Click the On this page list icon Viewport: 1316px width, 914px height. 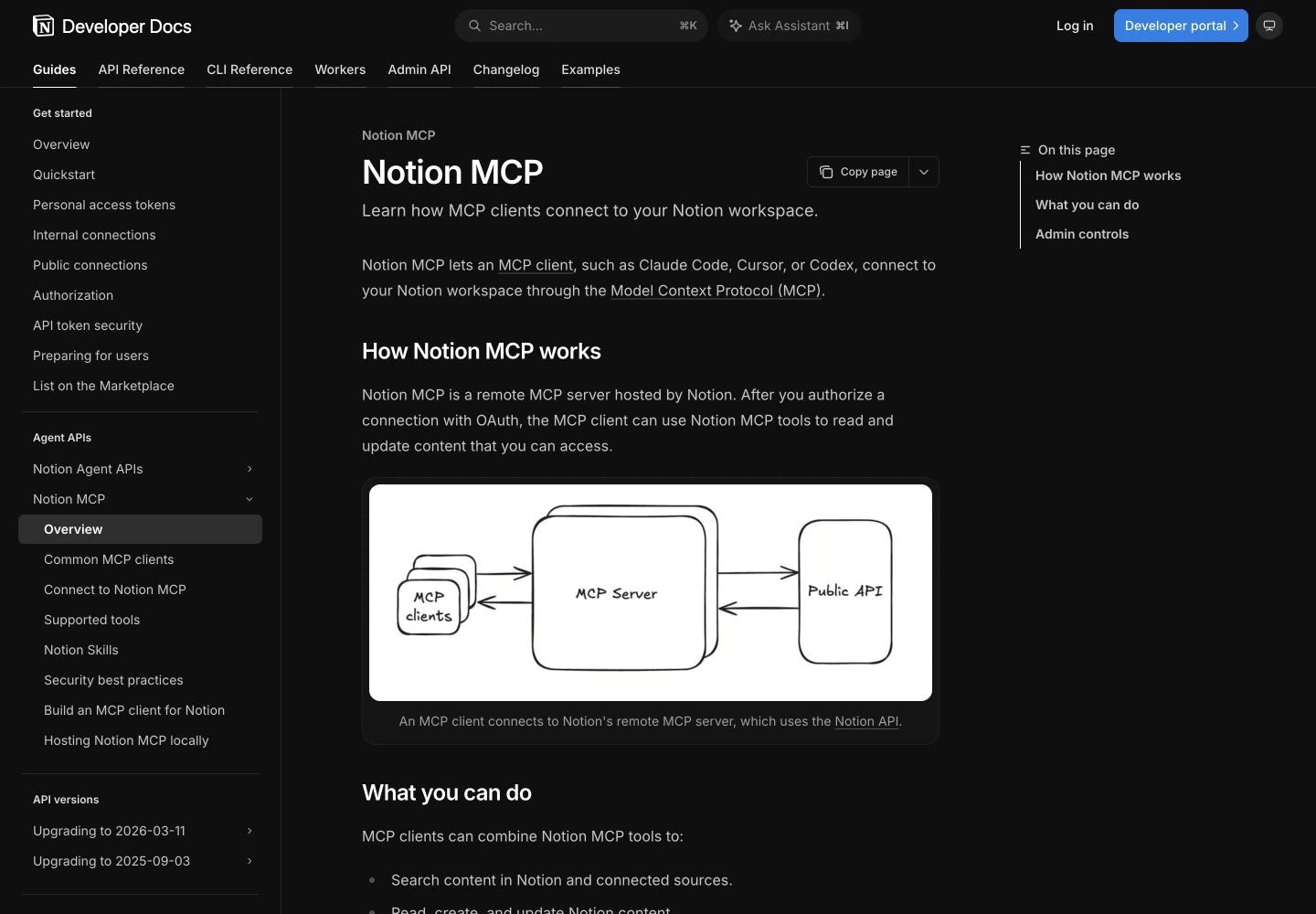1025,150
